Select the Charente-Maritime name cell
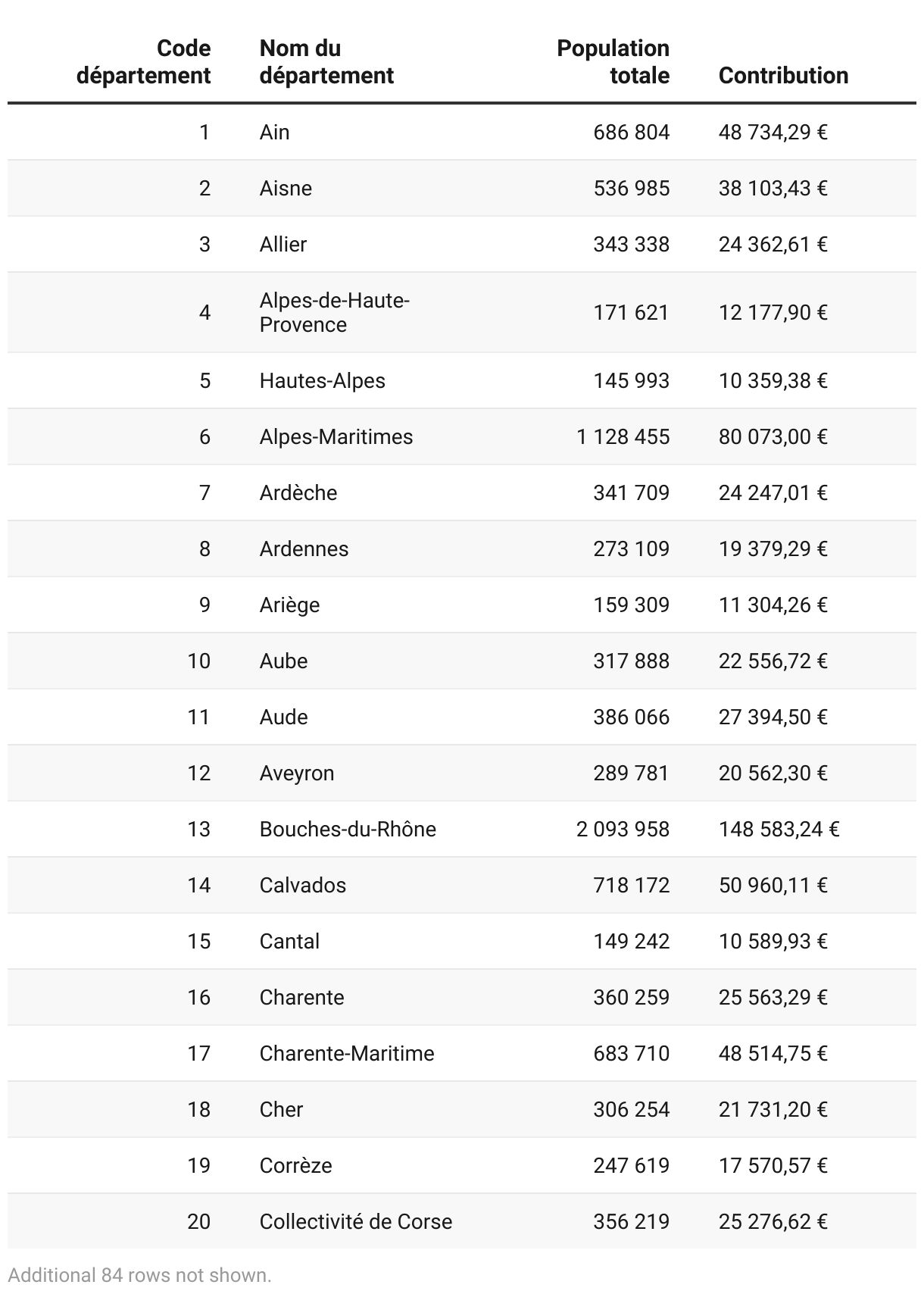Screen dimensions: 924x1294 tap(347, 1054)
